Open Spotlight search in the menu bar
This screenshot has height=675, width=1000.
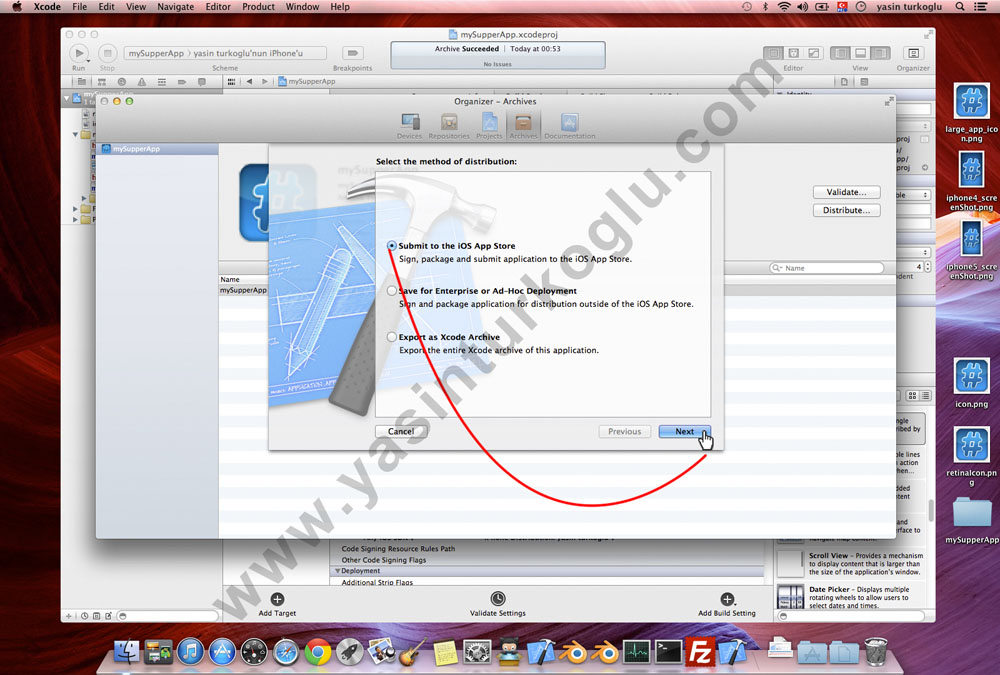pyautogui.click(x=960, y=6)
